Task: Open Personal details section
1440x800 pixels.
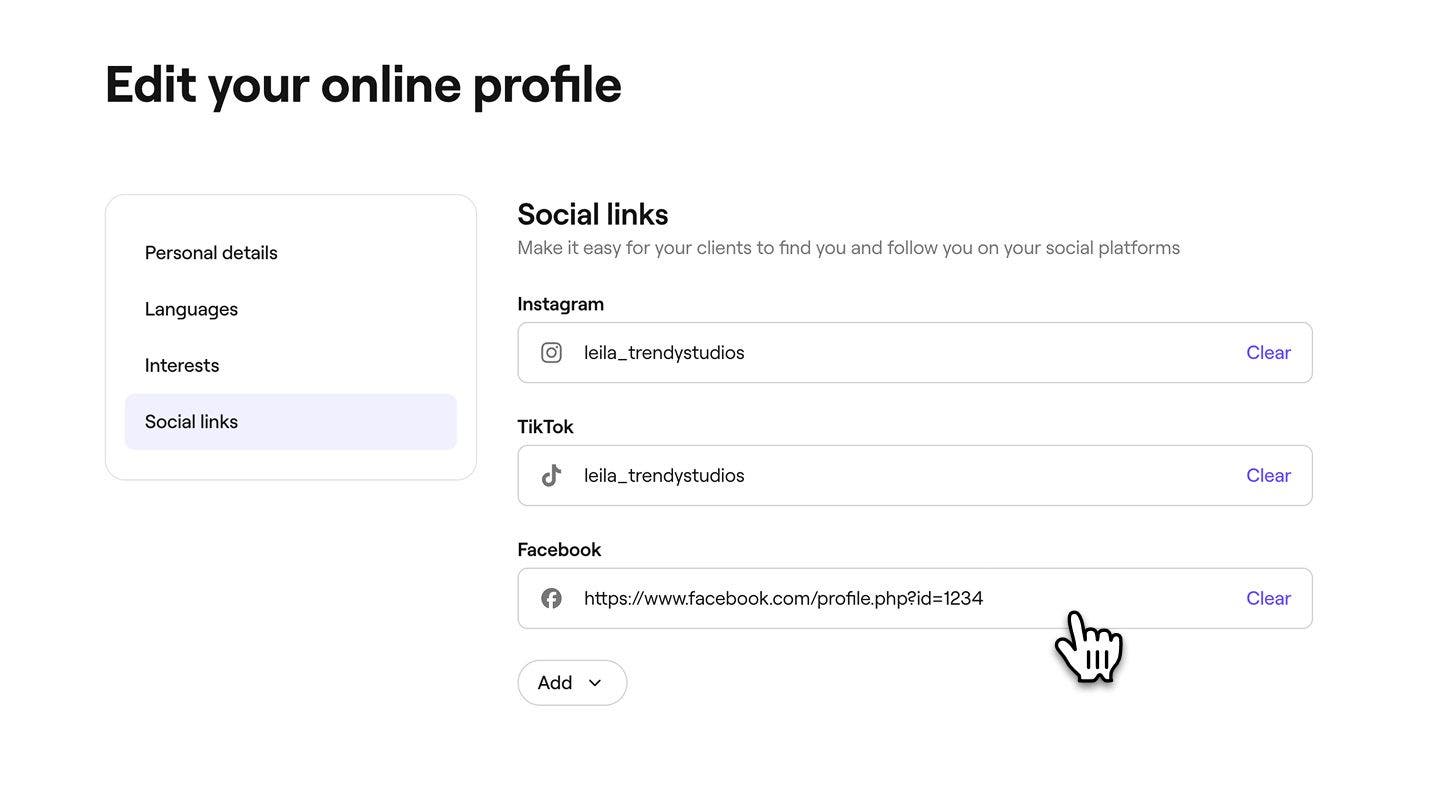Action: (211, 253)
